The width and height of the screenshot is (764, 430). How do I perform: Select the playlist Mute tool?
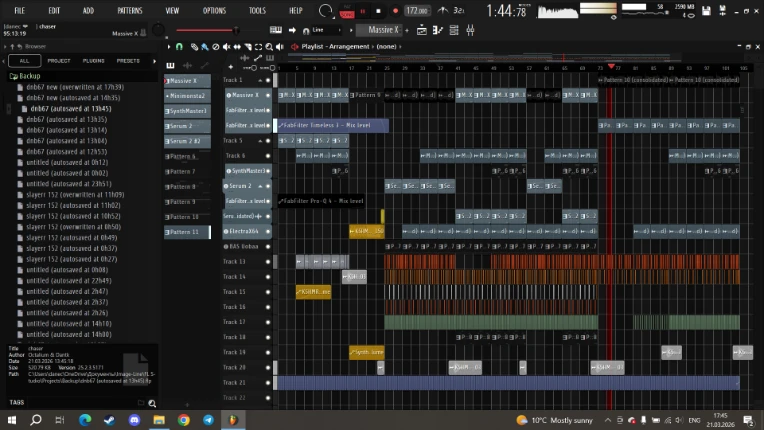[x=227, y=47]
